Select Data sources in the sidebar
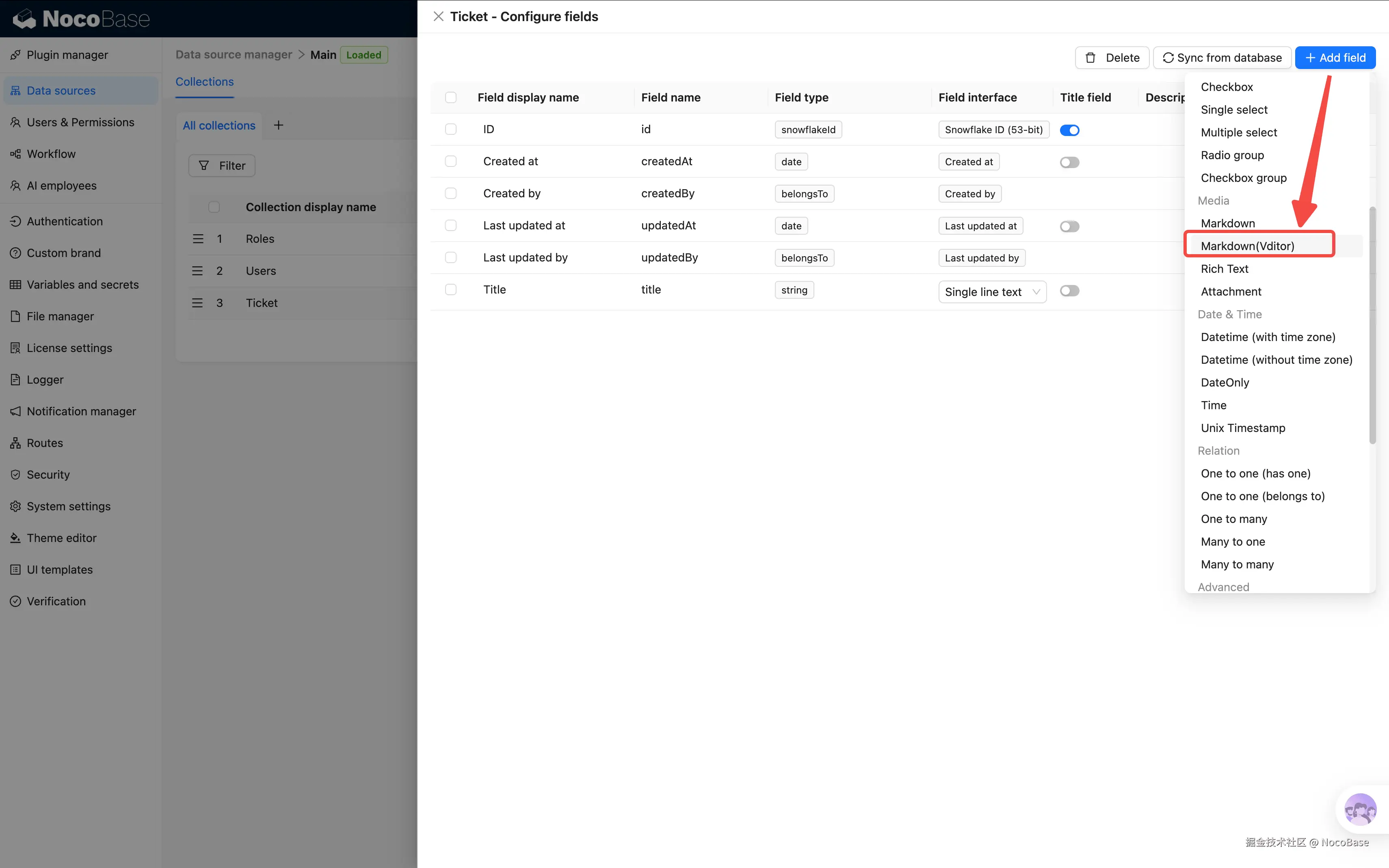Image resolution: width=1389 pixels, height=868 pixels. [x=61, y=90]
